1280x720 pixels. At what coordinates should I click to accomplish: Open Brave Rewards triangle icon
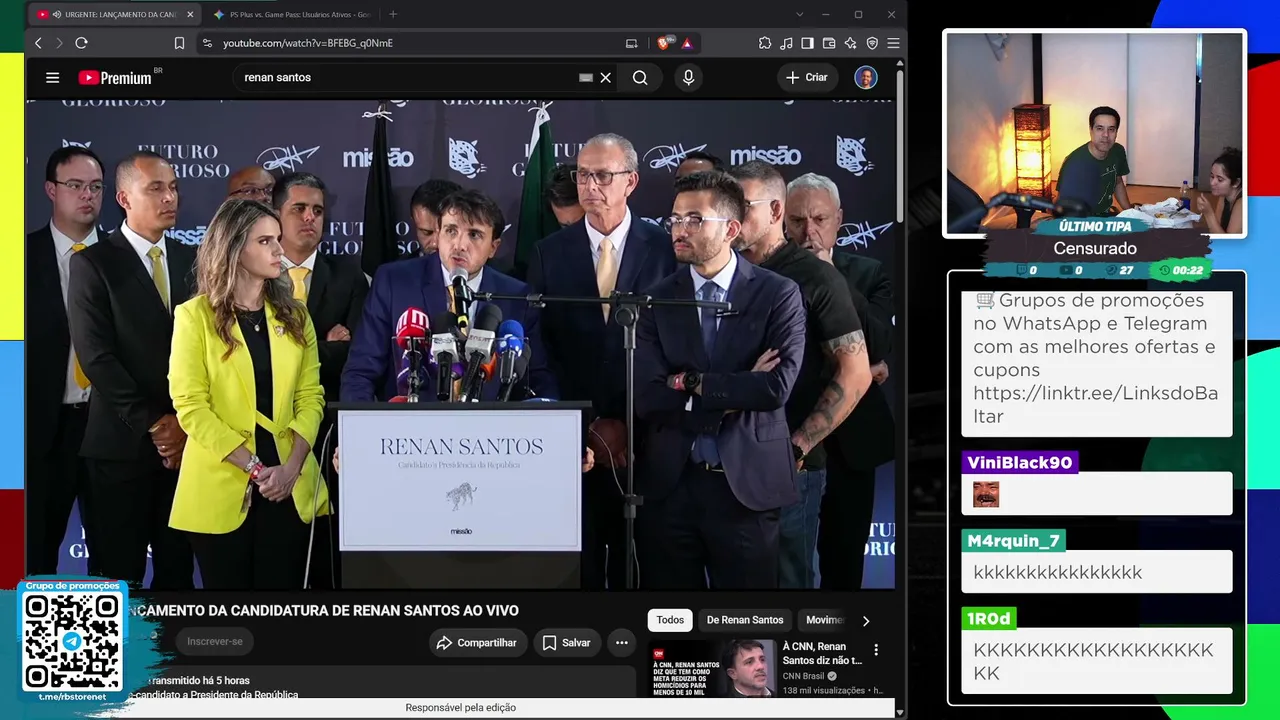(687, 43)
